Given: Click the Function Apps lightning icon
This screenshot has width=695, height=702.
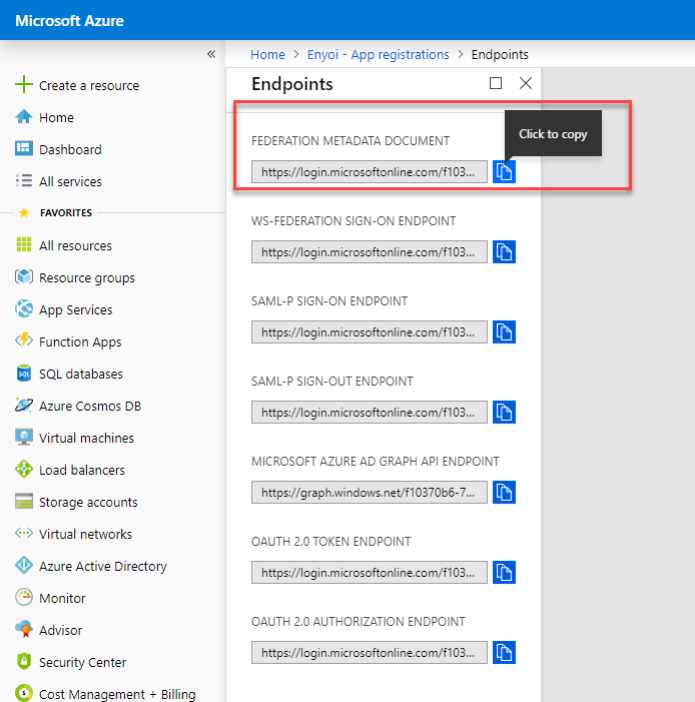Looking at the screenshot, I should (24, 341).
